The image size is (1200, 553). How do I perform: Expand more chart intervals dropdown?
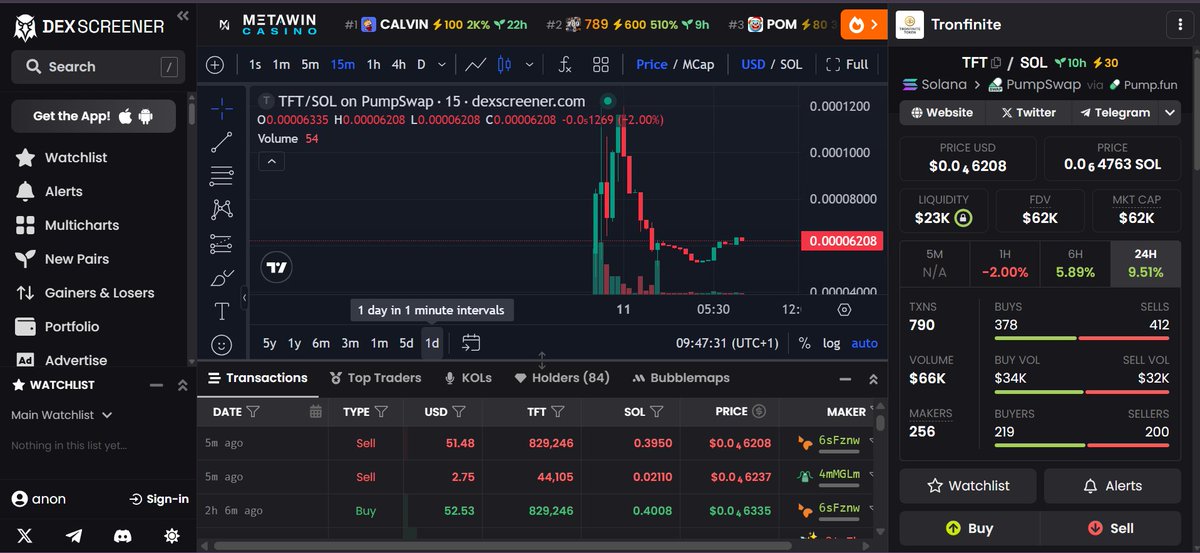pyautogui.click(x=441, y=64)
